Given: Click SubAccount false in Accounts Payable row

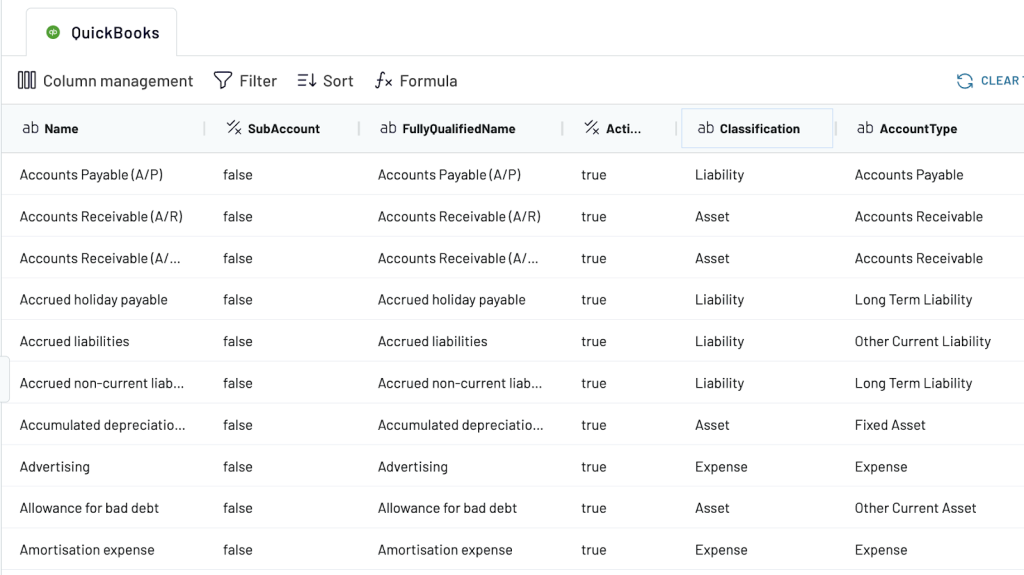Looking at the screenshot, I should (x=238, y=174).
